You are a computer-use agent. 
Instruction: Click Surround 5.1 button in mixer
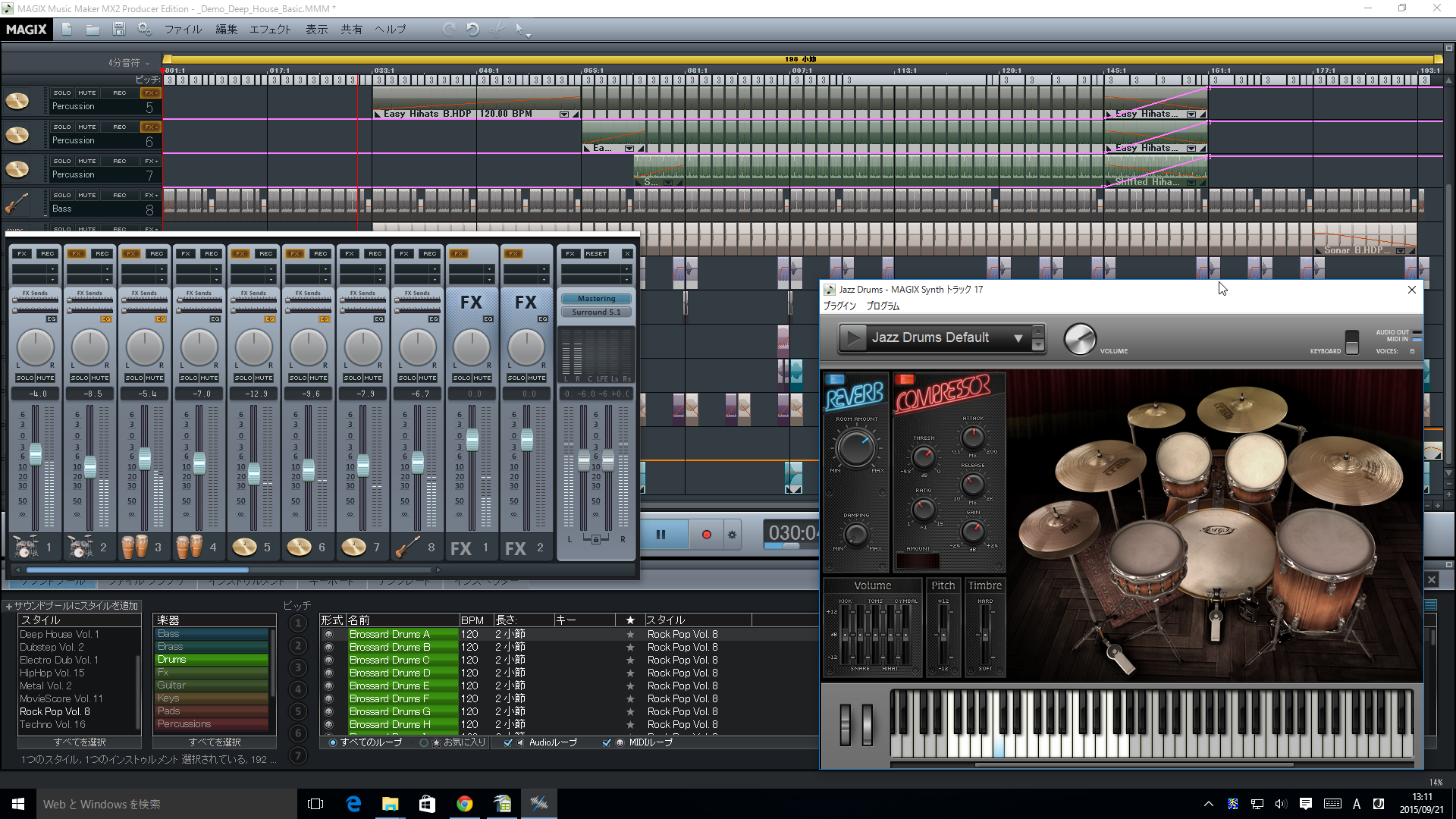(x=596, y=312)
